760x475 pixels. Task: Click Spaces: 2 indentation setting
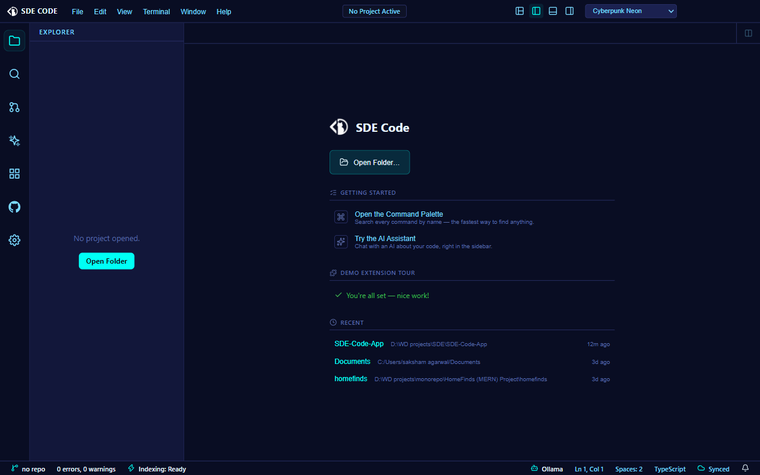point(629,469)
